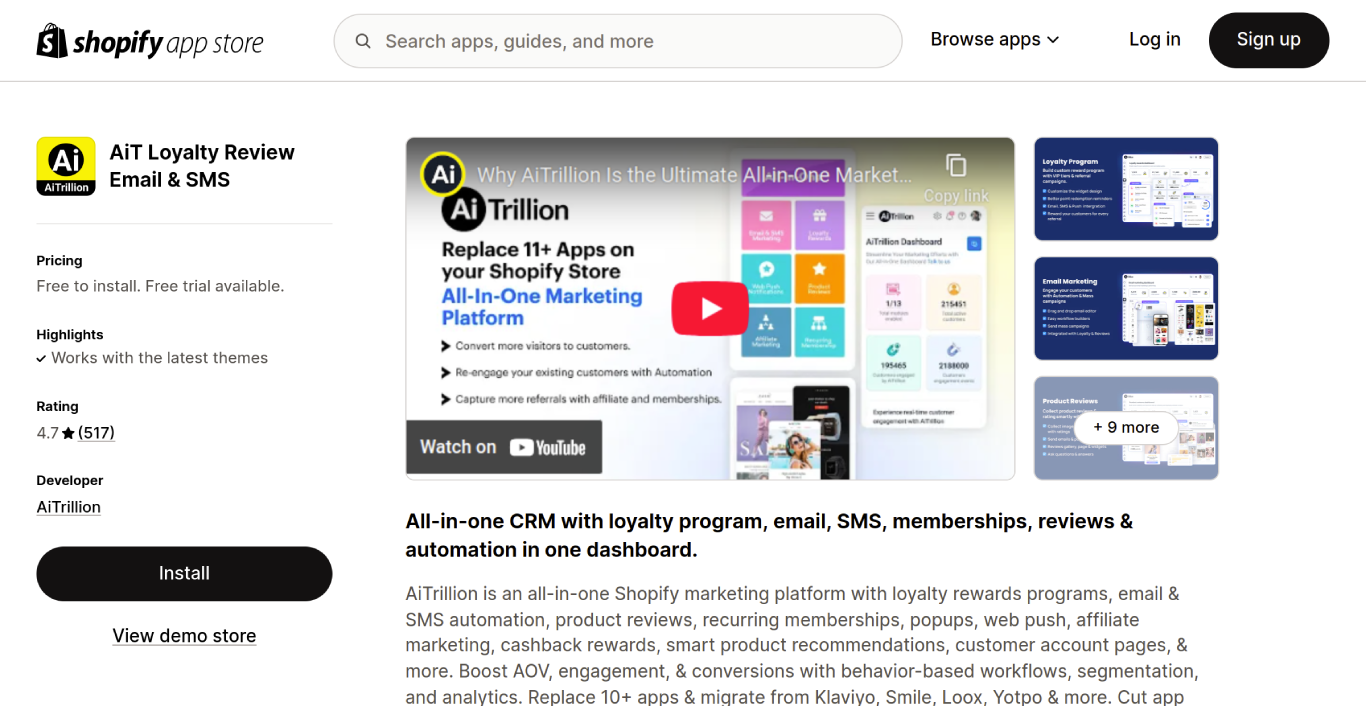Focus the Search apps, guides, and more field
This screenshot has width=1366, height=706.
(618, 41)
